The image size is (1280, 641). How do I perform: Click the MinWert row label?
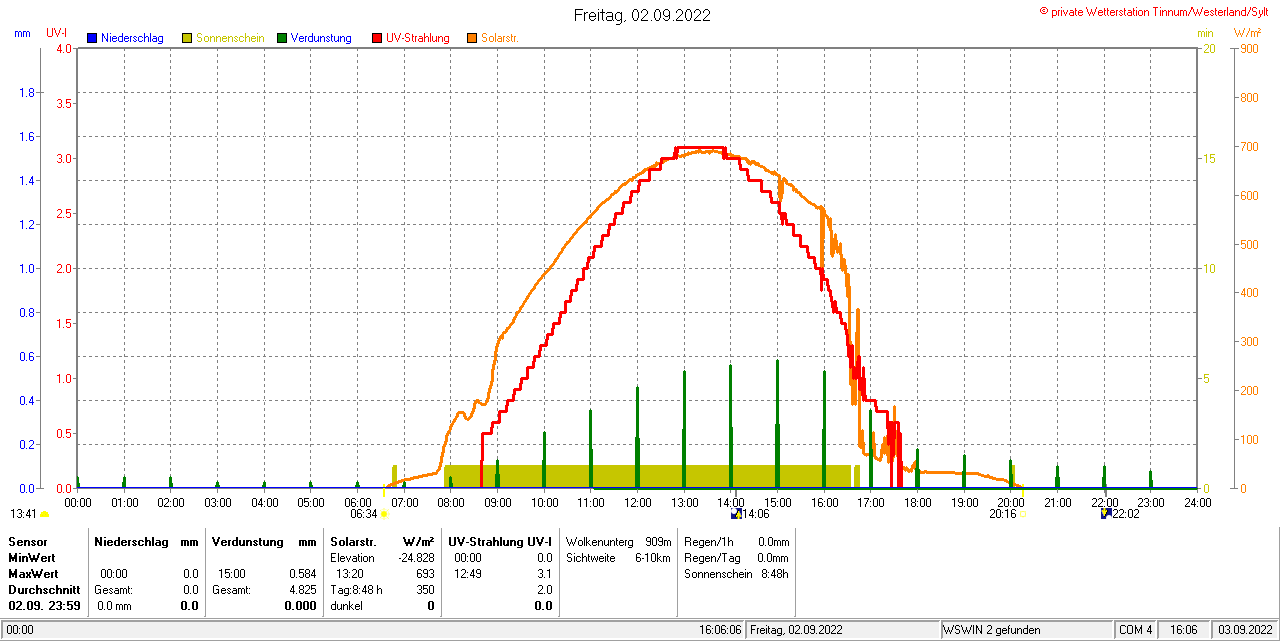coord(32,557)
